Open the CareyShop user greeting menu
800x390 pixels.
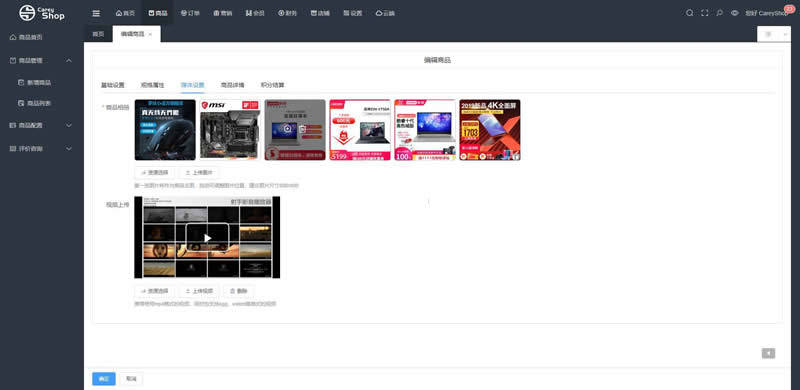(766, 14)
